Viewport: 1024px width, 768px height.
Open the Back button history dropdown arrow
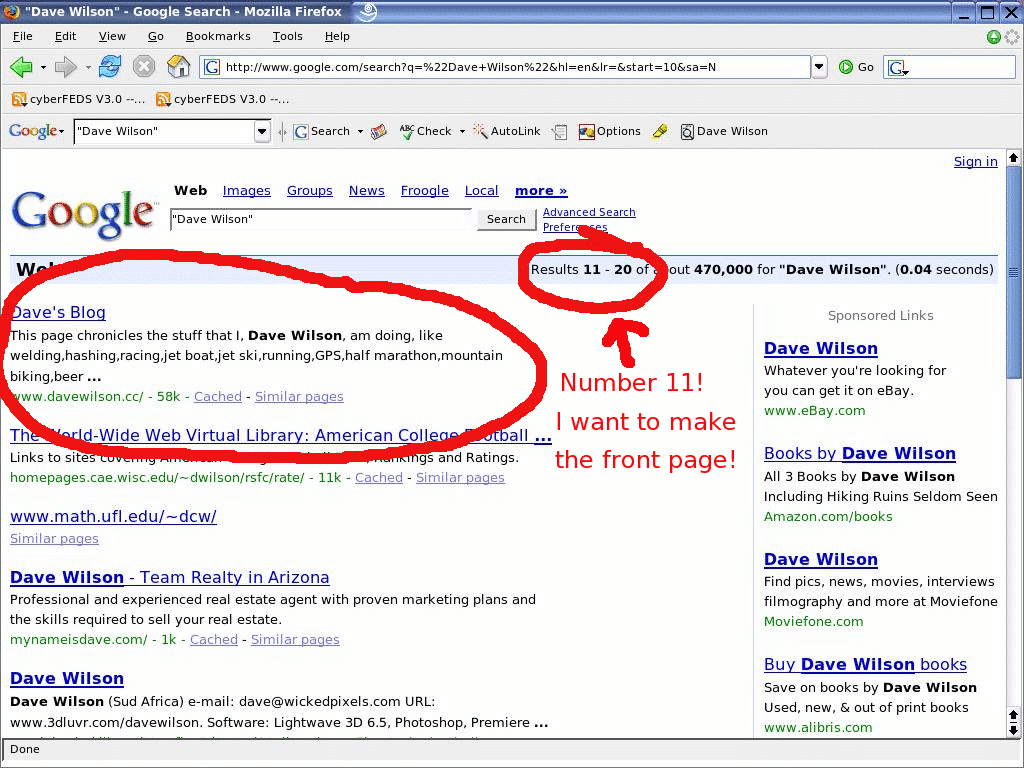[x=43, y=67]
